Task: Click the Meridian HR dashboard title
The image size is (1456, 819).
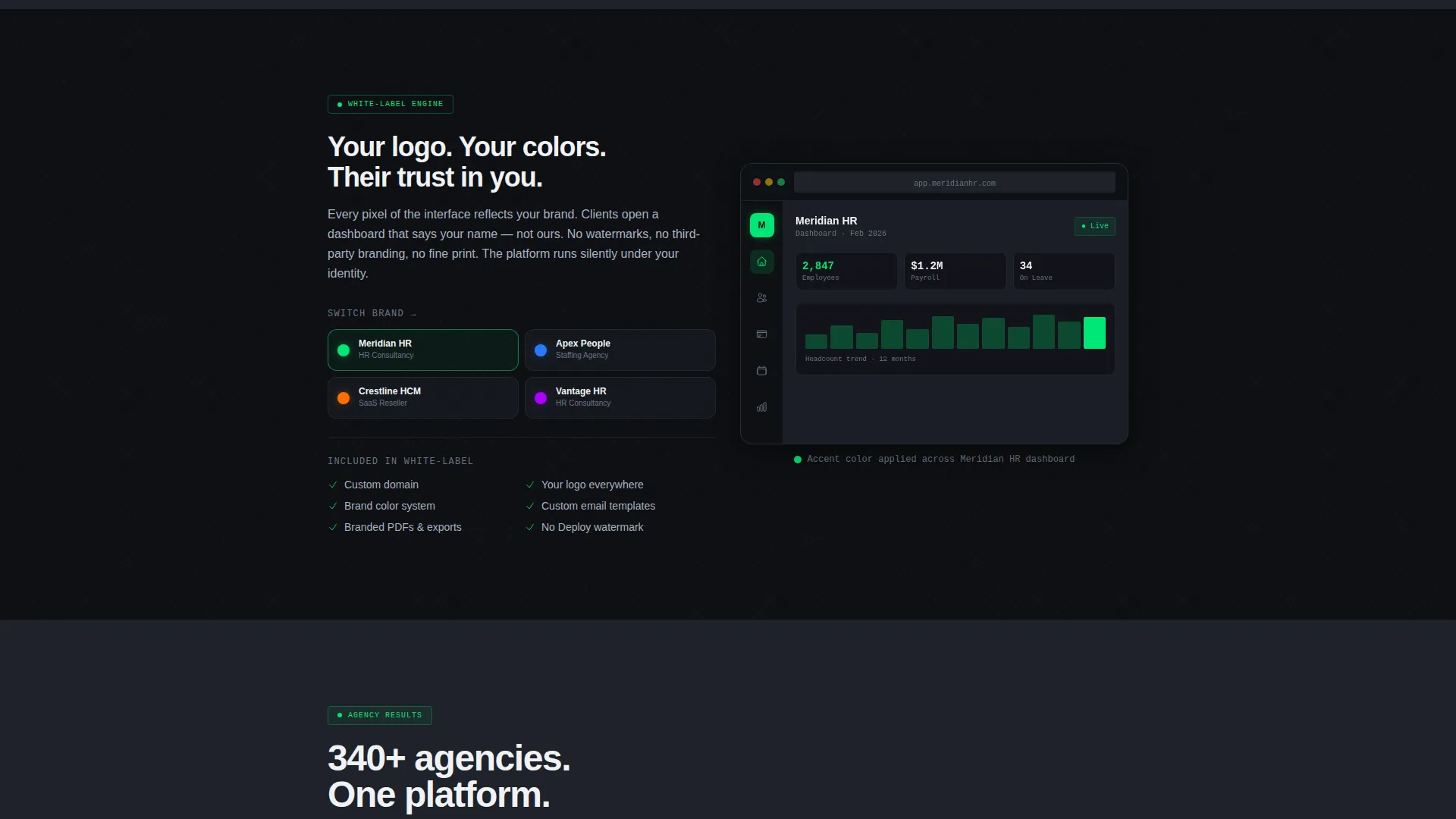Action: tap(827, 221)
